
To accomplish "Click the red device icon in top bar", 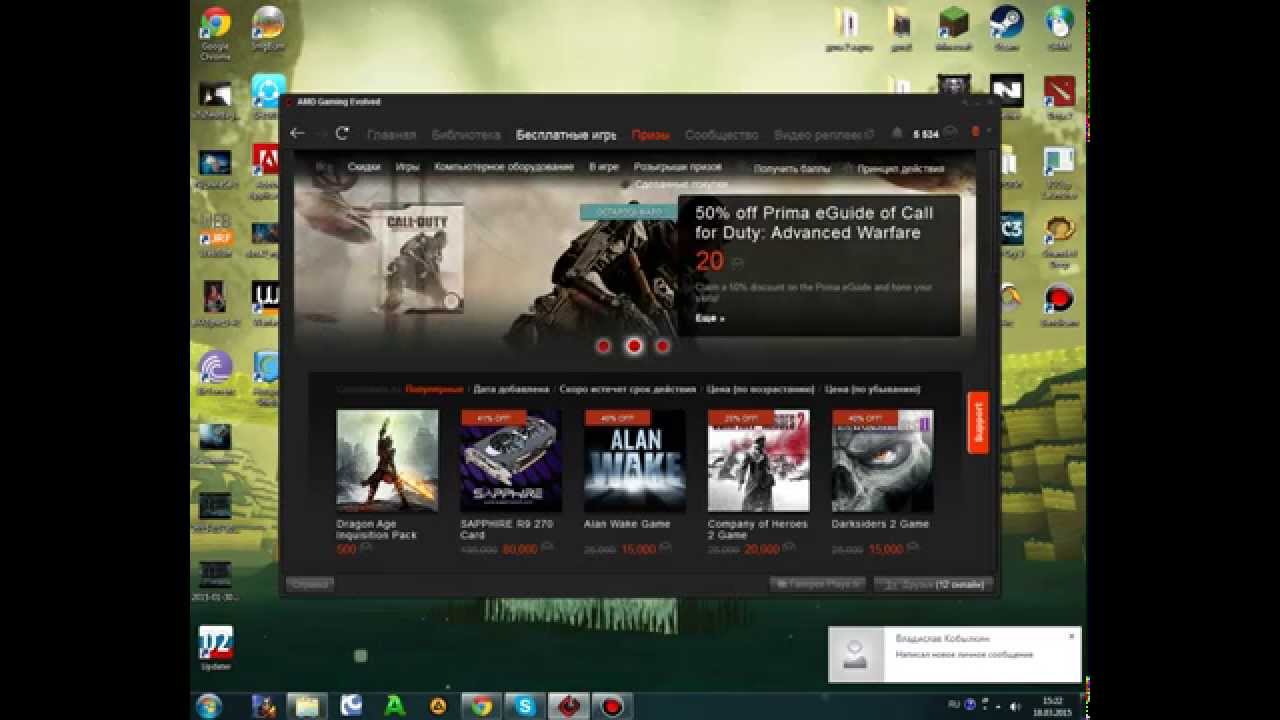I will pyautogui.click(x=977, y=133).
